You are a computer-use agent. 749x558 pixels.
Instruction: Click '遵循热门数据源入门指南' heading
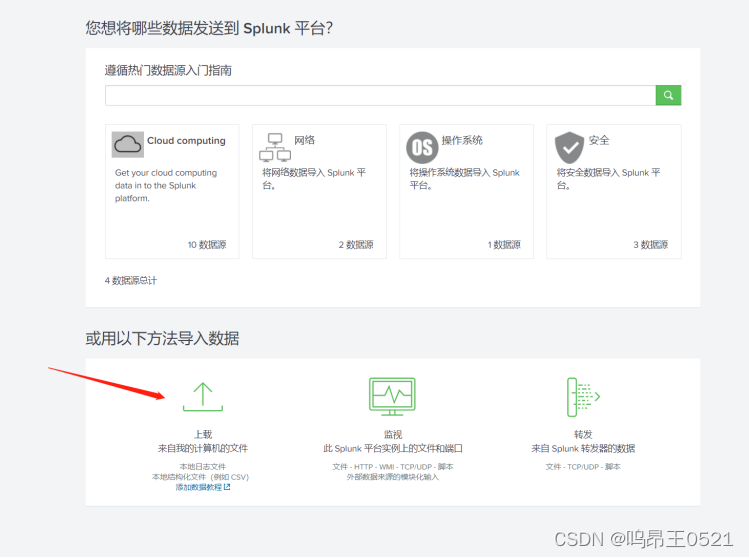[168, 70]
